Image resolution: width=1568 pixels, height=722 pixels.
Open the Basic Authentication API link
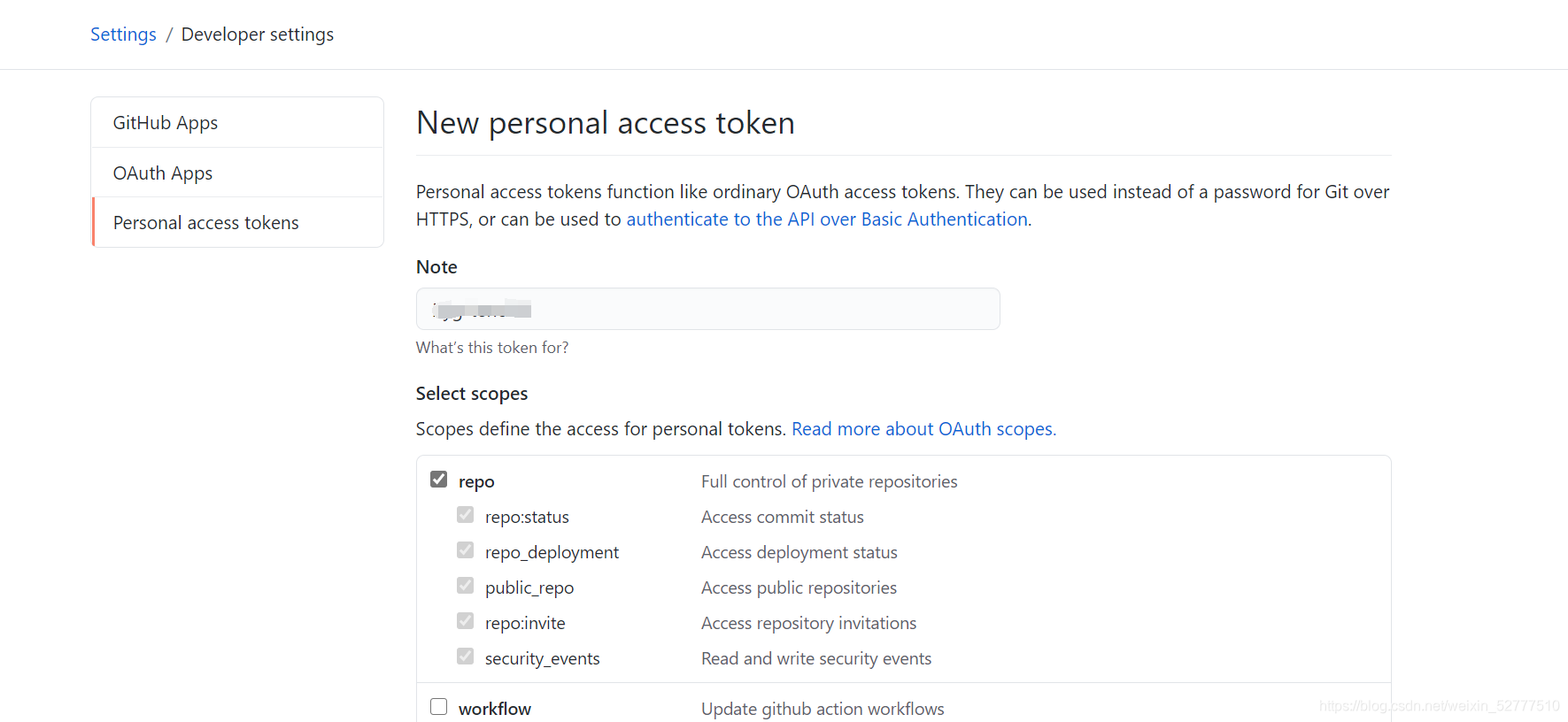click(827, 219)
